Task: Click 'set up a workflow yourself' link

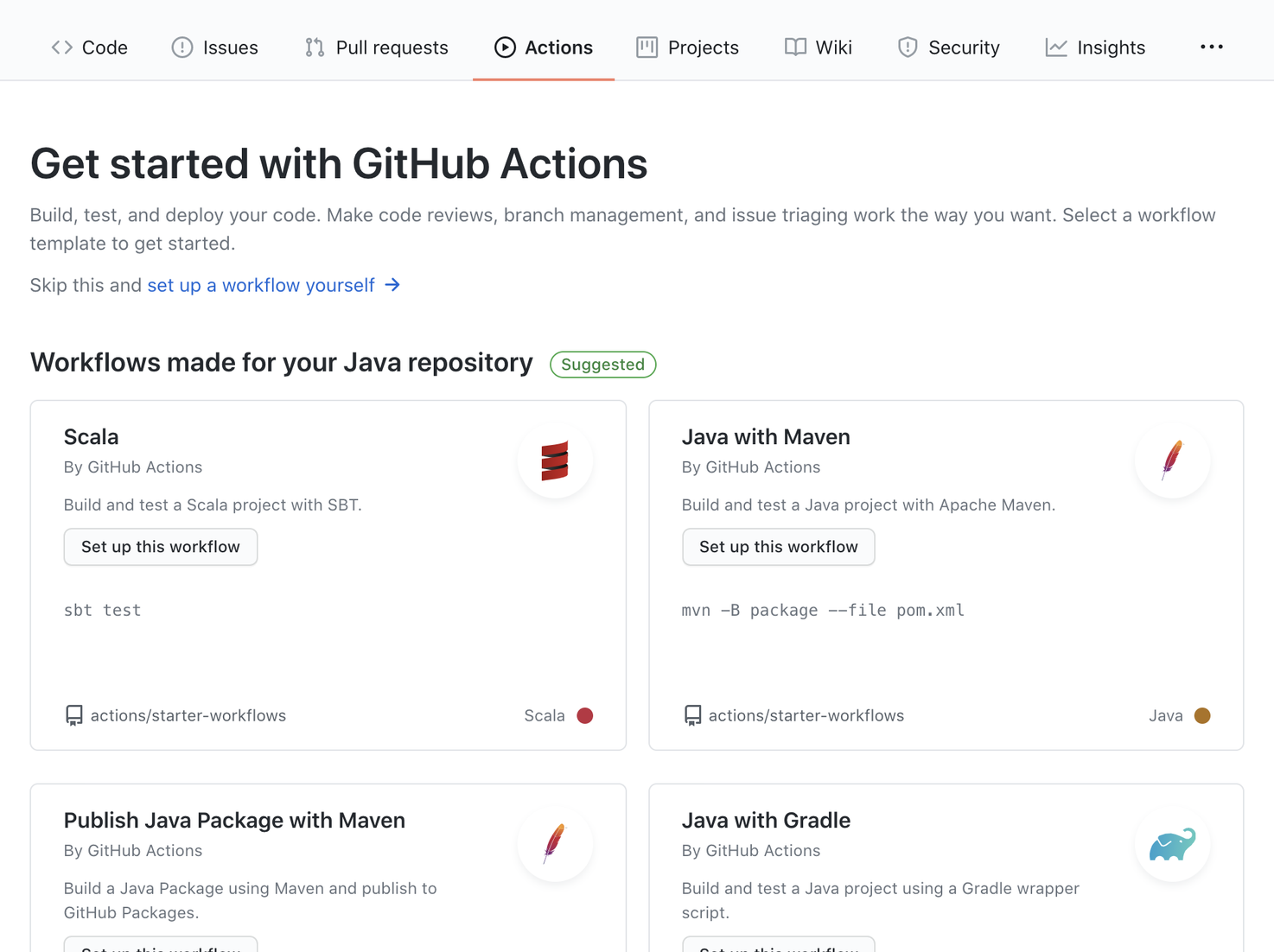Action: (261, 285)
